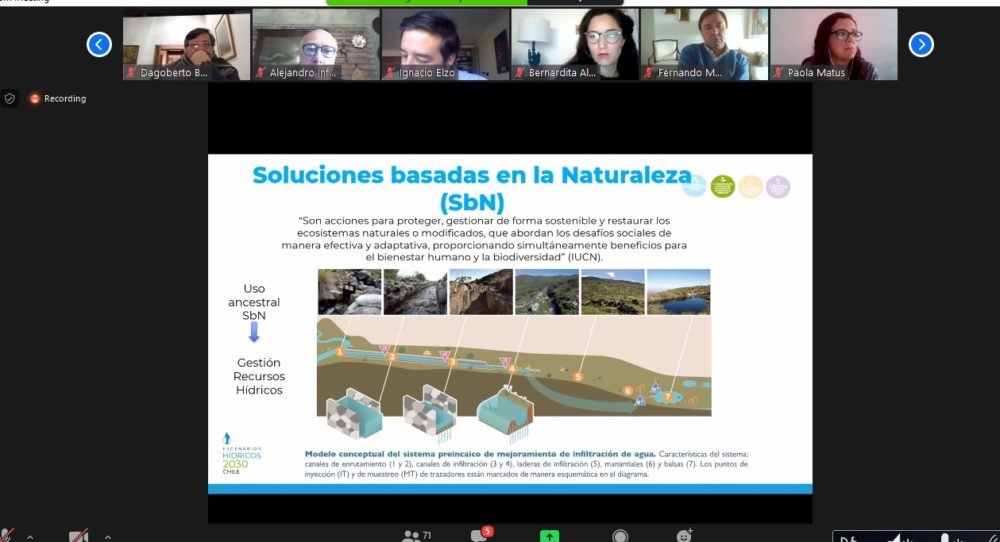Click the Record icon in toolbar
This screenshot has width=1000, height=542.
click(x=620, y=536)
